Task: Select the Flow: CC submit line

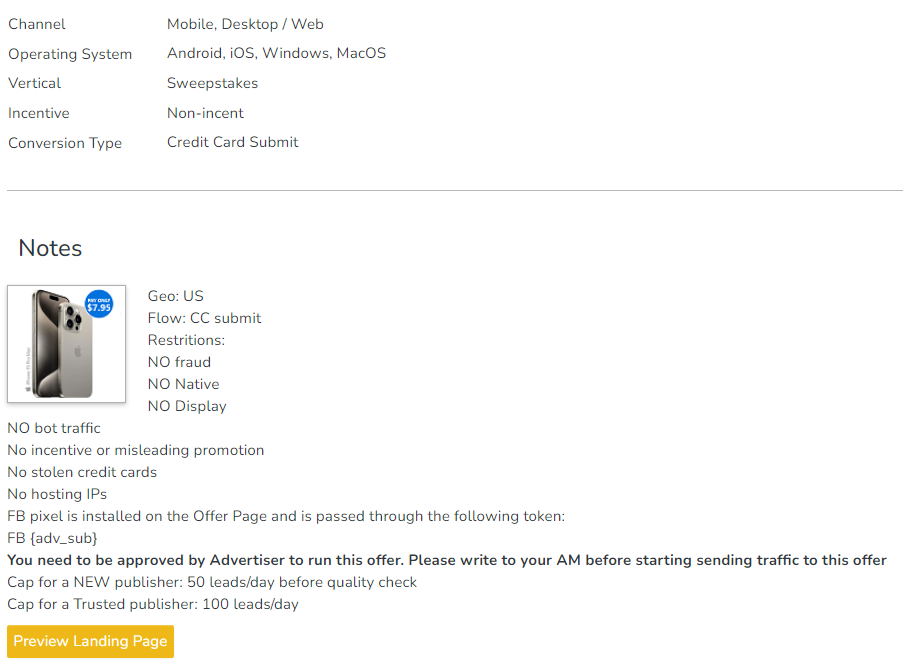Action: tap(204, 318)
